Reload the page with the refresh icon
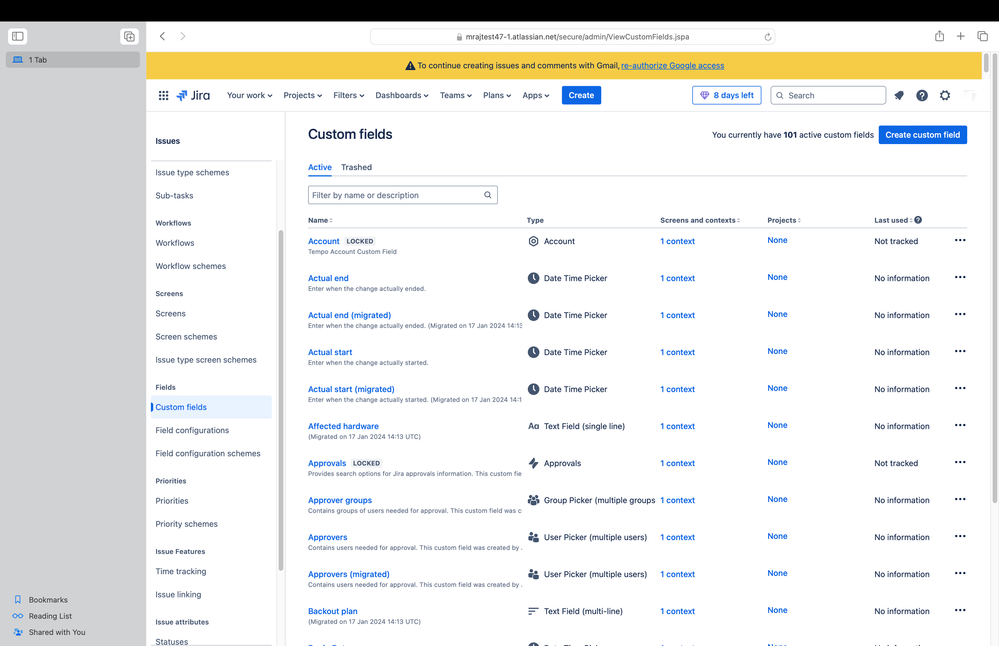This screenshot has width=999, height=646. click(x=768, y=37)
